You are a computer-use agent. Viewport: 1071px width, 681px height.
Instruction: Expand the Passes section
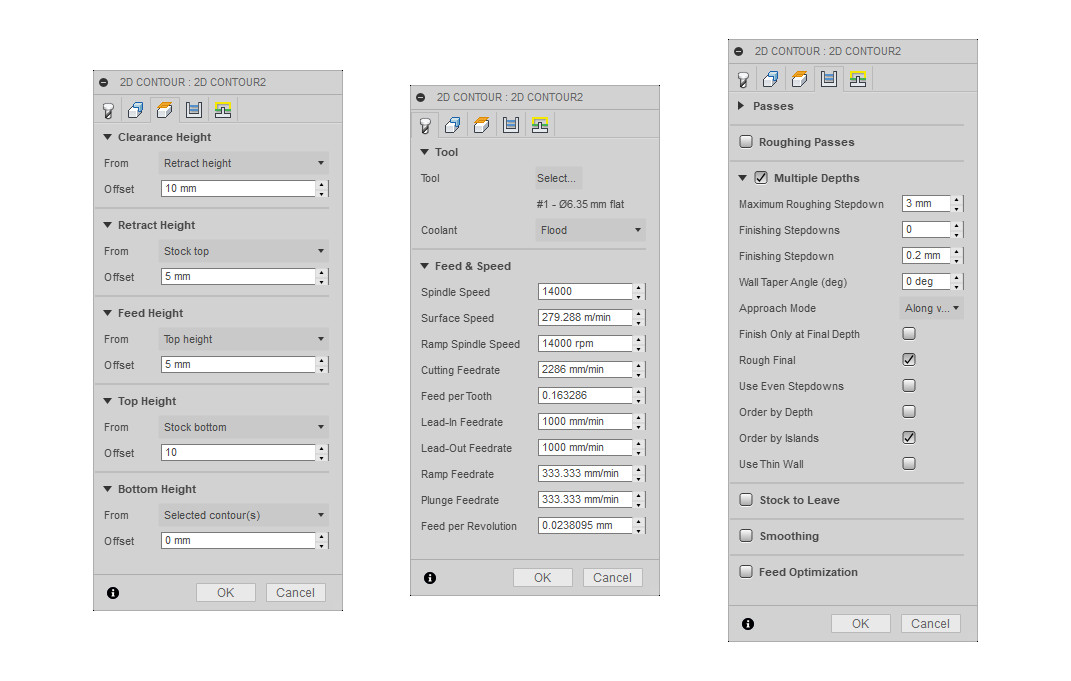pos(741,106)
